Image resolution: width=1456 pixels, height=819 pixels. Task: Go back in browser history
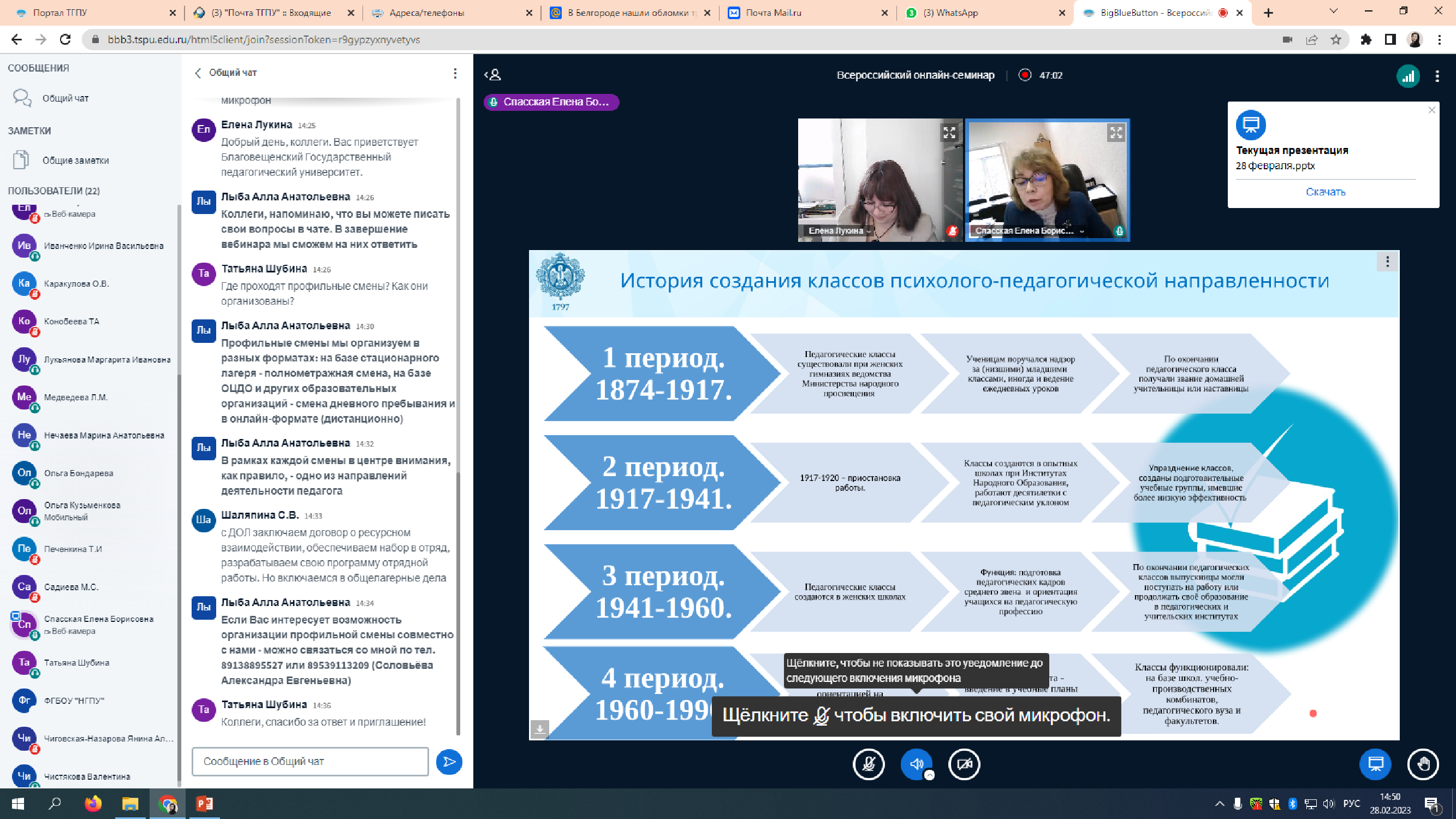click(x=16, y=39)
